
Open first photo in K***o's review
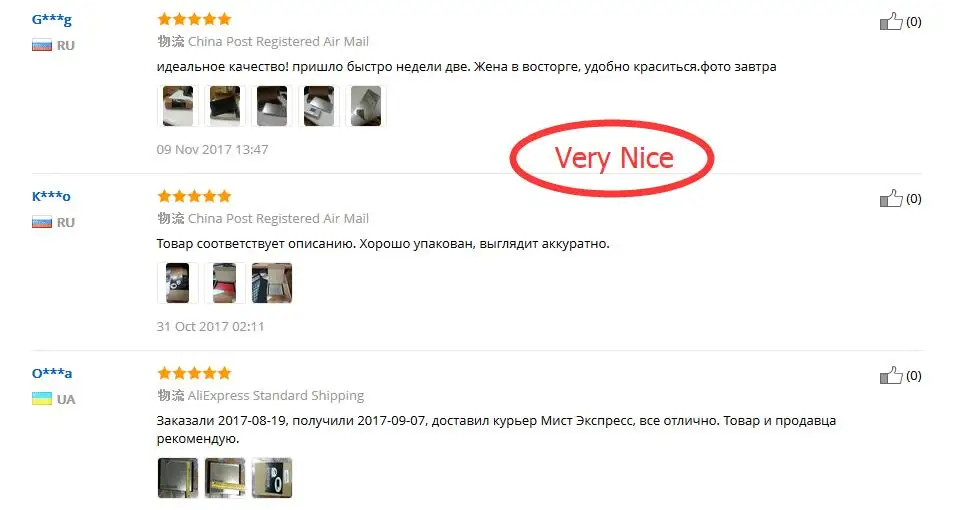click(178, 282)
